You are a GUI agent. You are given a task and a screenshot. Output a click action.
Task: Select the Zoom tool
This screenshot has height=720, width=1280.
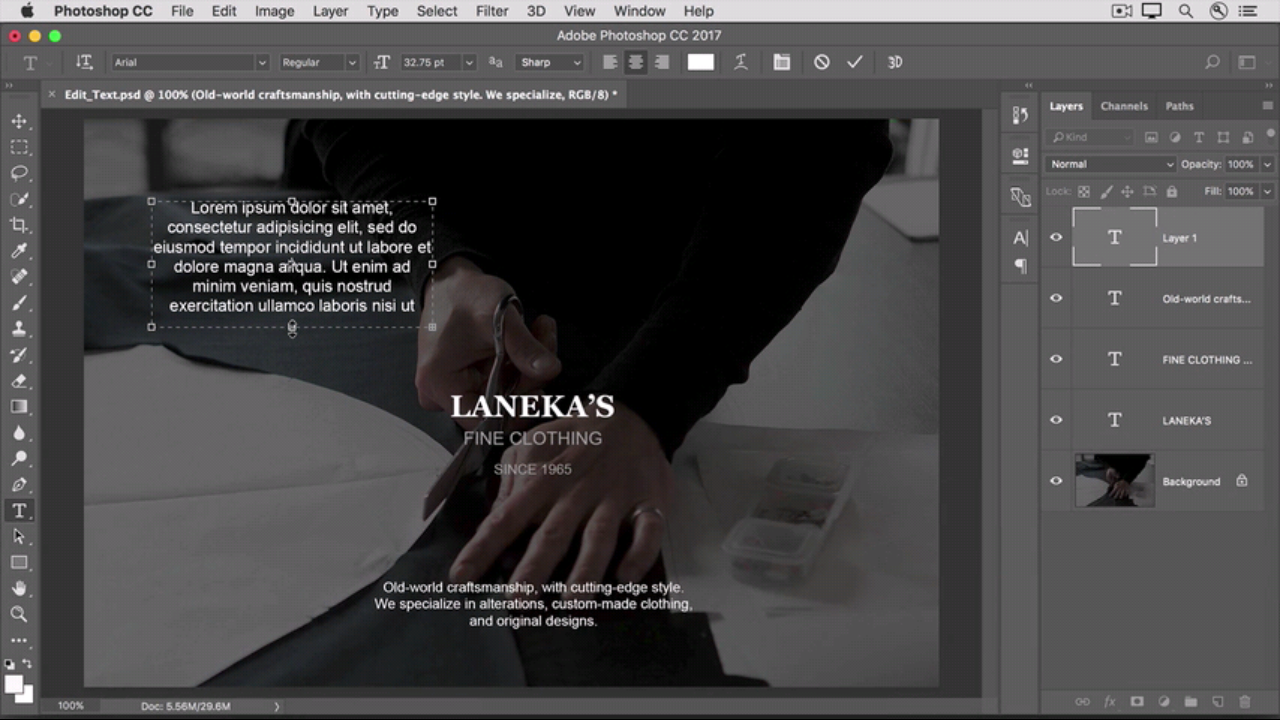tap(19, 614)
